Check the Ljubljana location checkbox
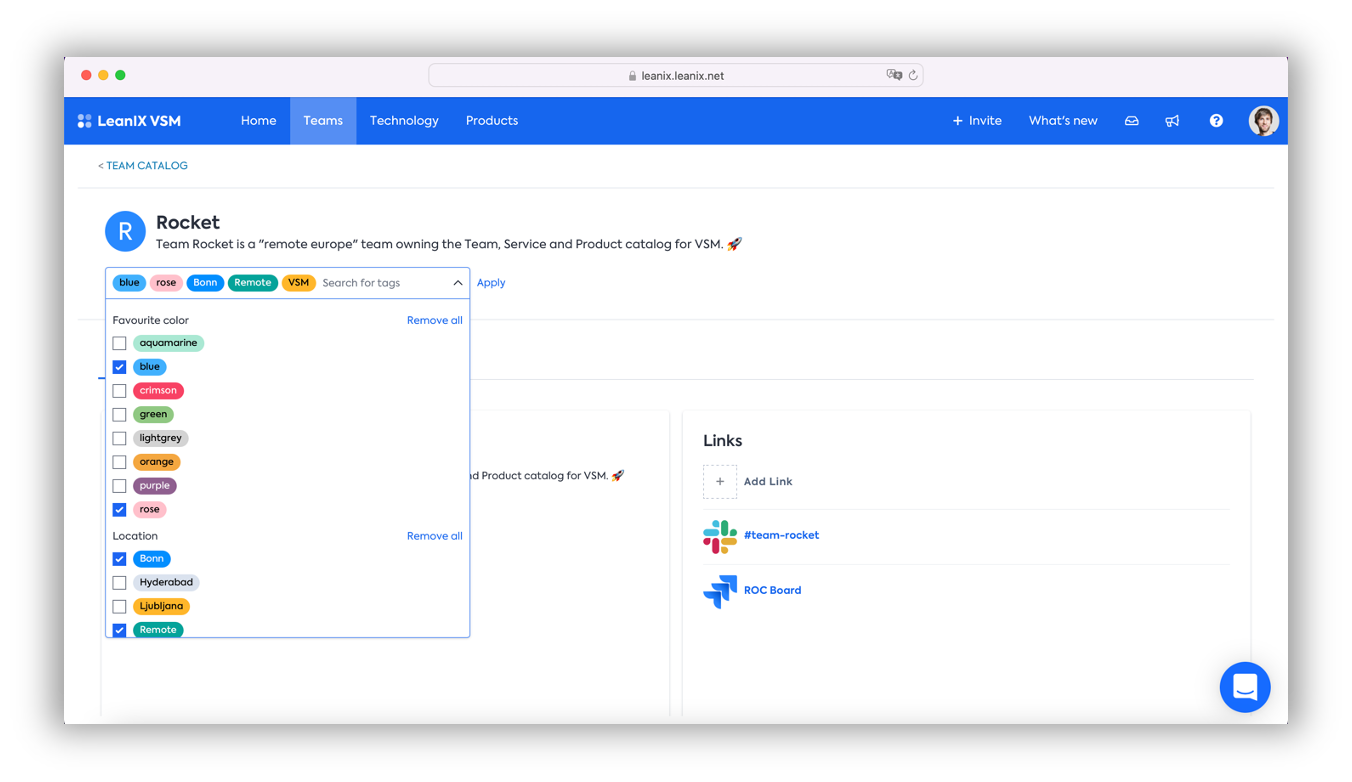This screenshot has width=1352, height=782. [x=120, y=606]
